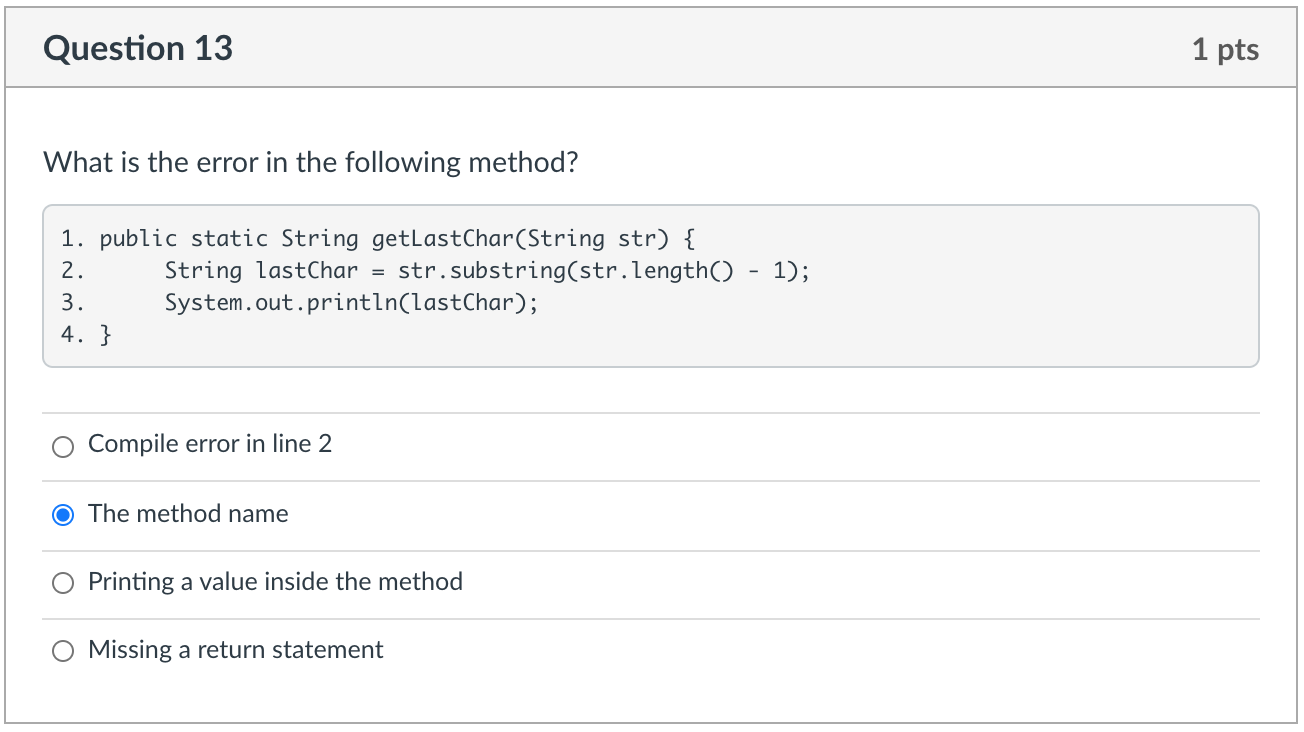Click the 'The method name' answer label
The width and height of the screenshot is (1304, 732).
coord(188,514)
